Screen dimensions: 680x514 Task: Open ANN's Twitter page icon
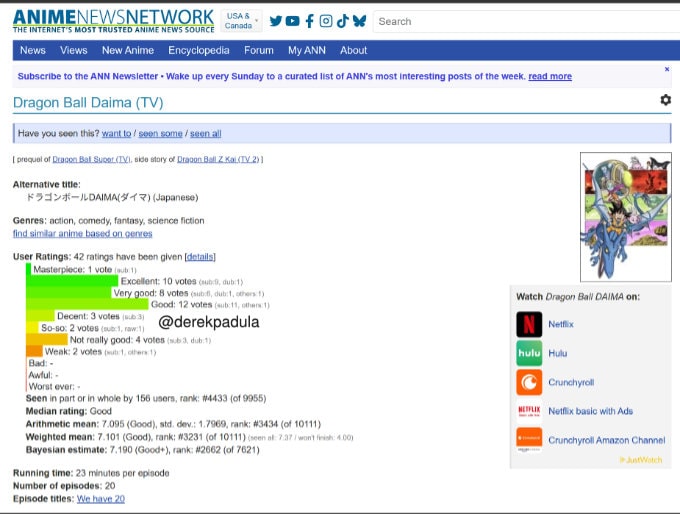[276, 21]
